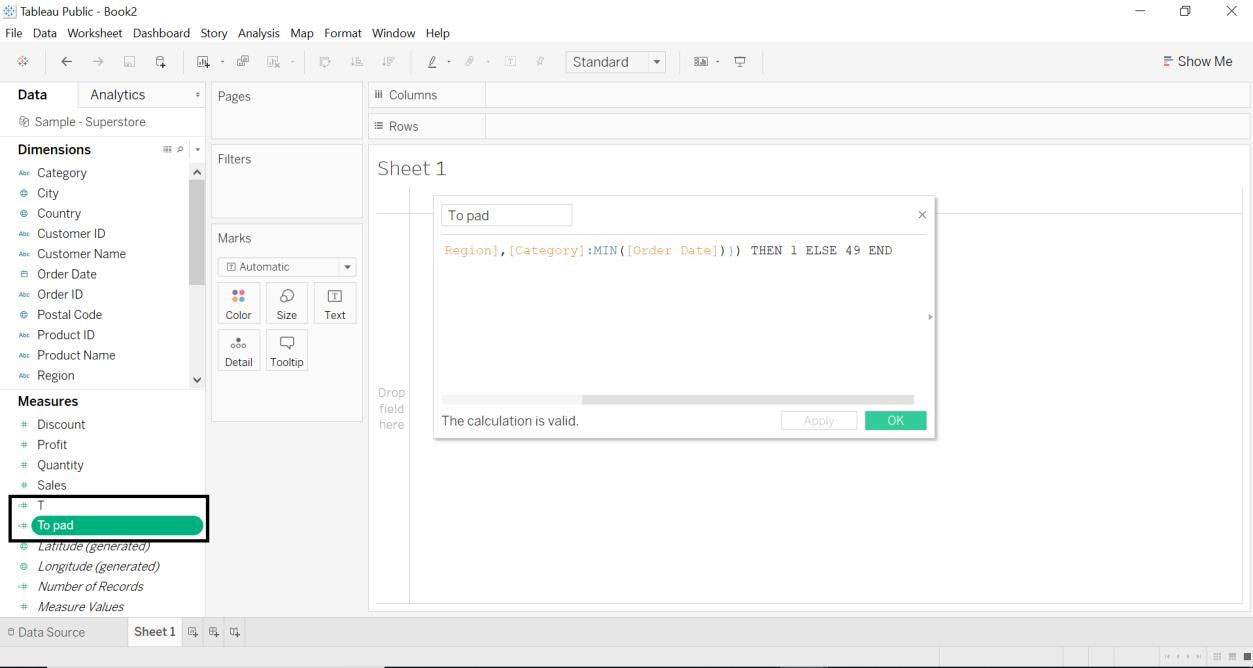The width and height of the screenshot is (1253, 668).
Task: Click the Detail button in Marks card
Action: click(x=238, y=350)
